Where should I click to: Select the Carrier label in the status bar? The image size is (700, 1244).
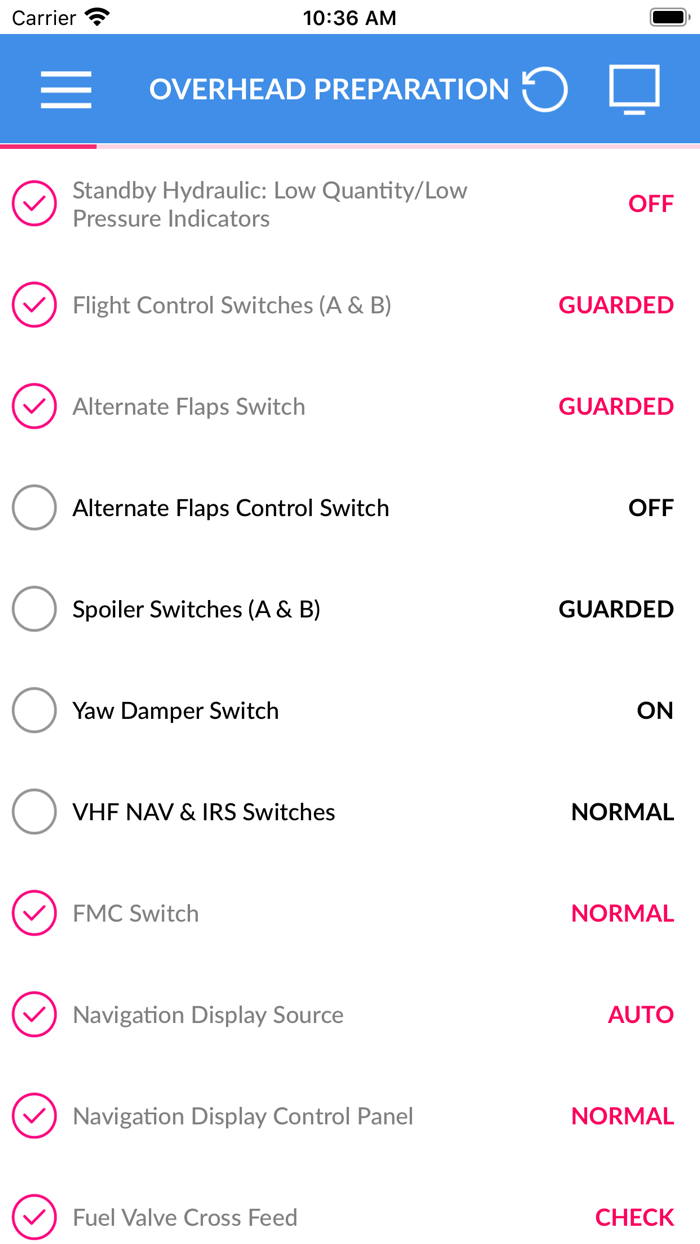pyautogui.click(x=36, y=16)
